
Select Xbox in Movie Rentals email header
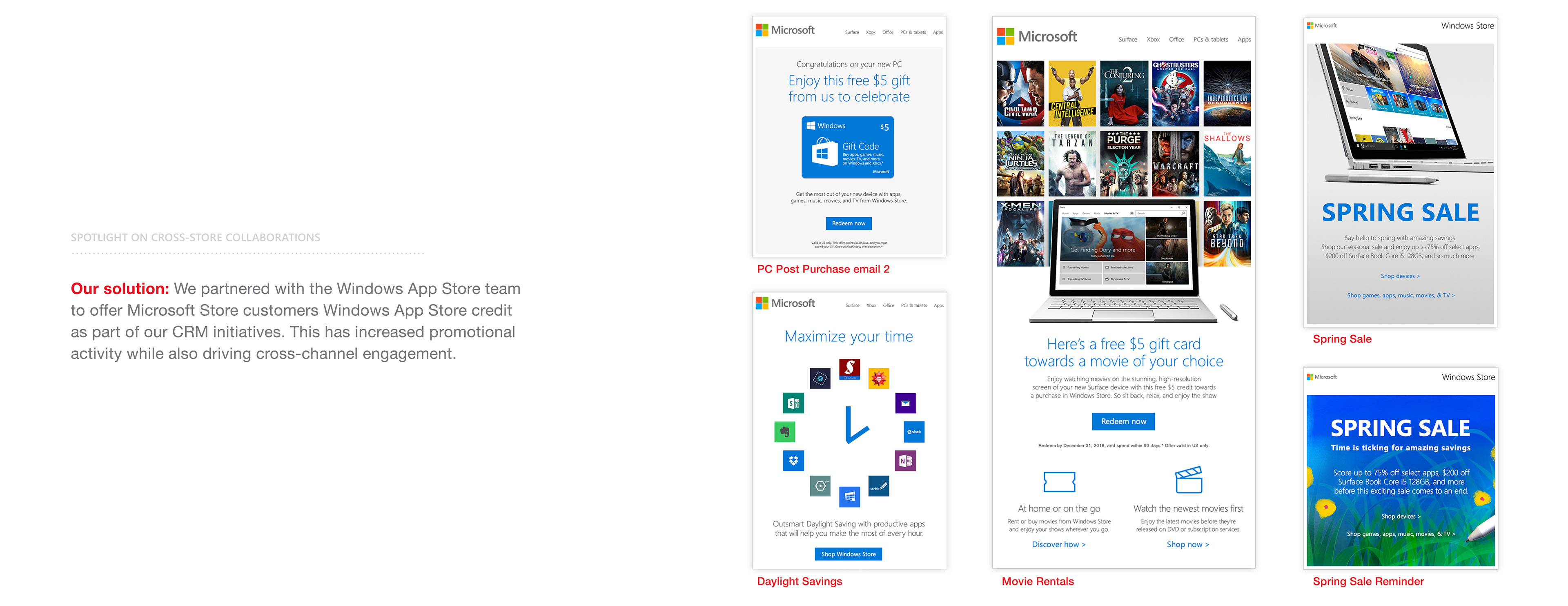pyautogui.click(x=1153, y=40)
